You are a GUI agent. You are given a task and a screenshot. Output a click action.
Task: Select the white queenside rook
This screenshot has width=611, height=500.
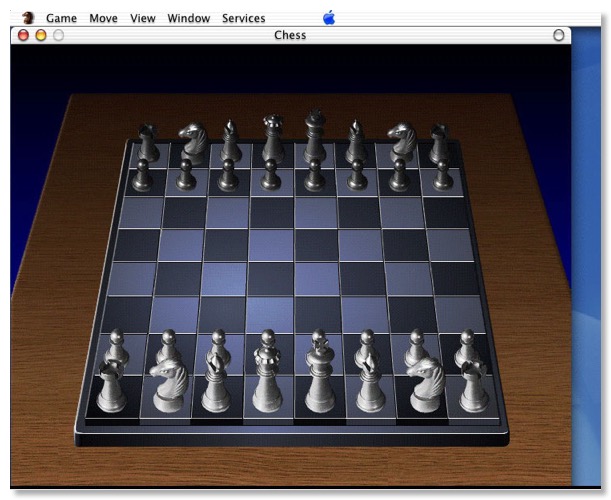(x=111, y=386)
